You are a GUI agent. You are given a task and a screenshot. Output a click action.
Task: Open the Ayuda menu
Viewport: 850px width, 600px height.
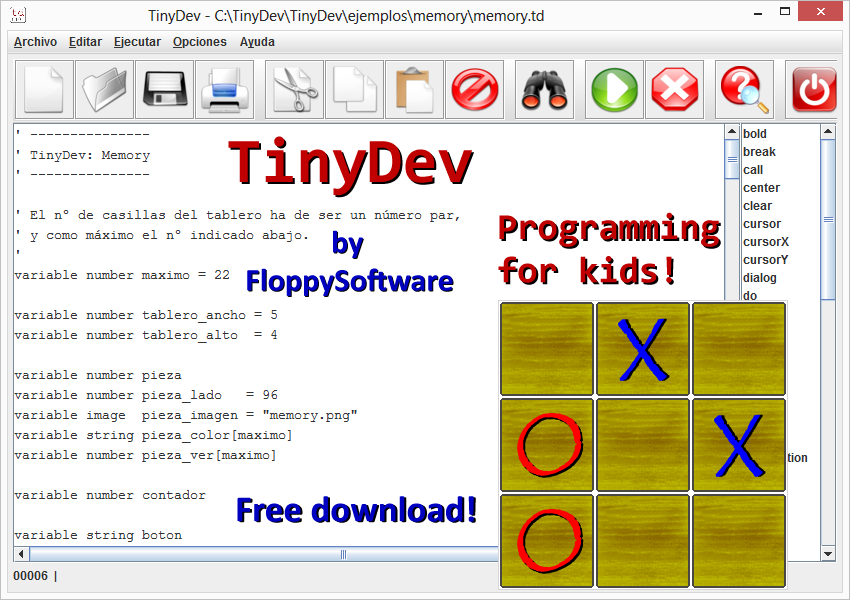tap(257, 42)
